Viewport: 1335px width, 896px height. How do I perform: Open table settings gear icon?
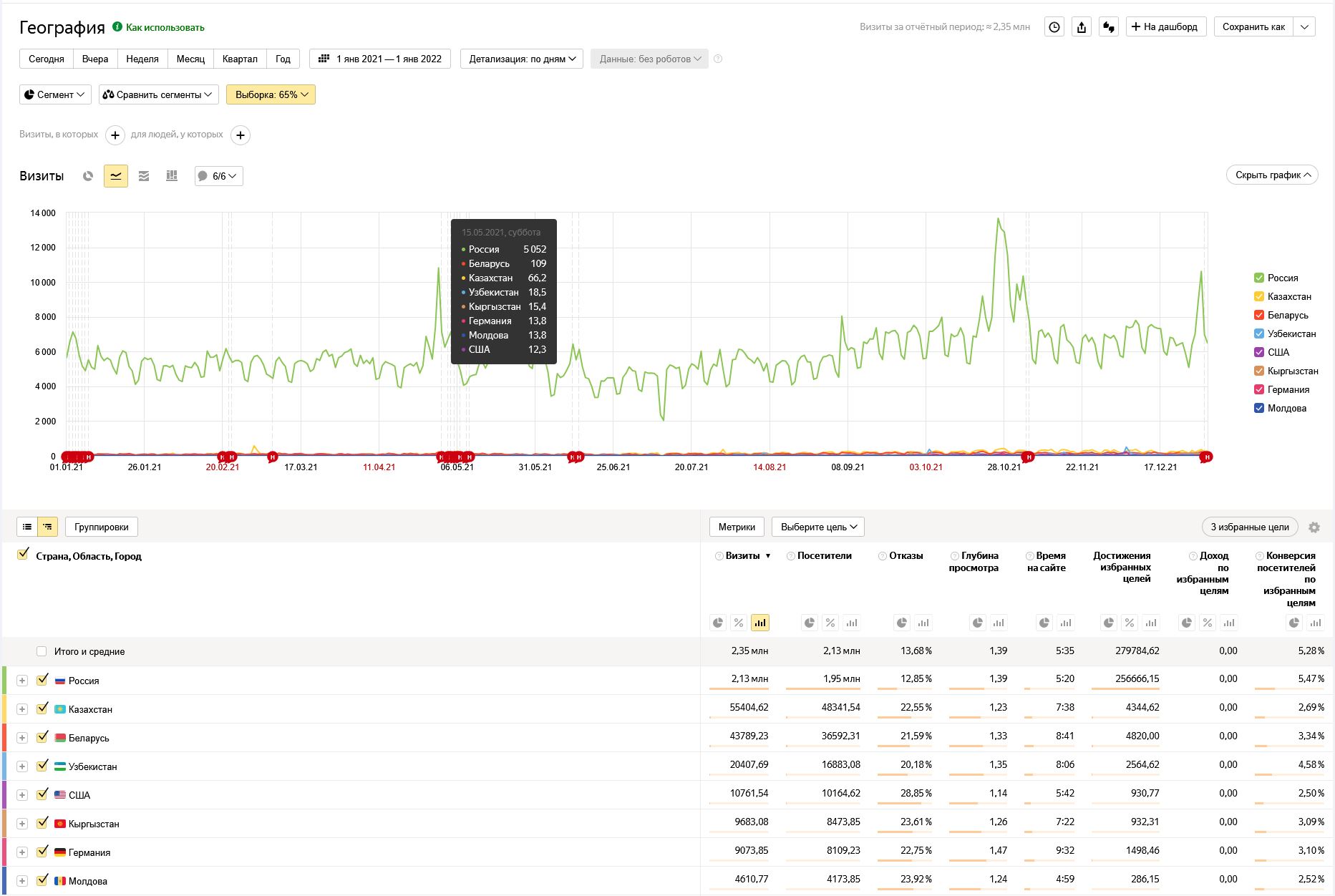point(1314,527)
